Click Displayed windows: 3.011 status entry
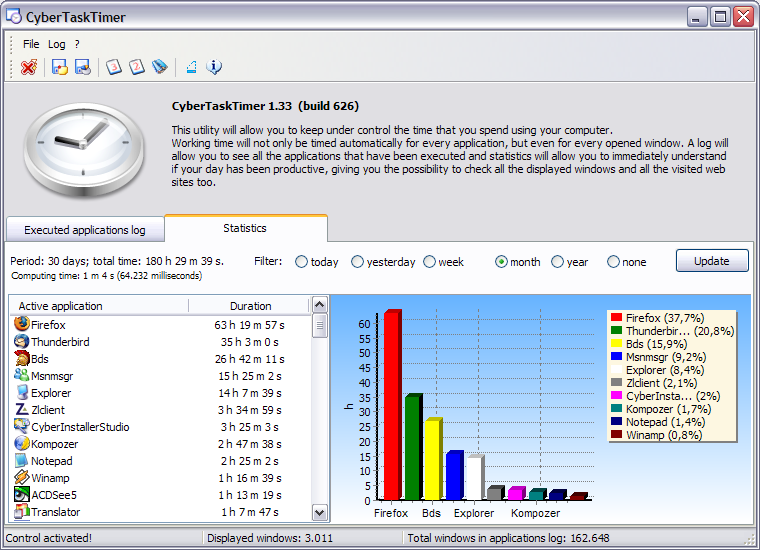 (270, 538)
